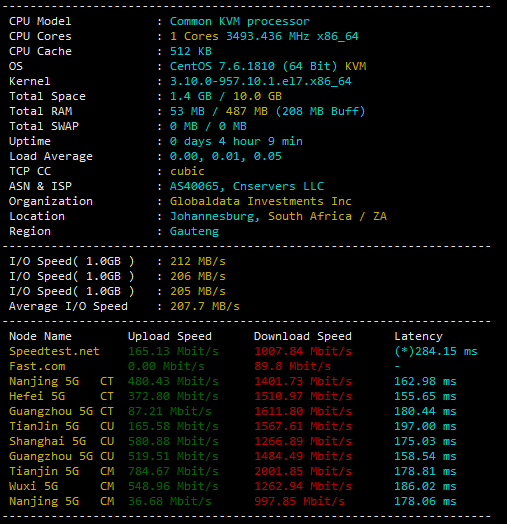Click the Total RAM value text
The image size is (507, 524).
267,111
